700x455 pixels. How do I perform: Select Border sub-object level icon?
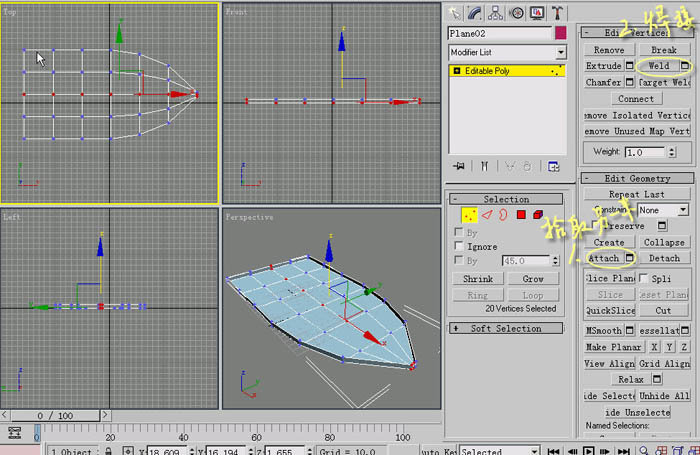[504, 215]
